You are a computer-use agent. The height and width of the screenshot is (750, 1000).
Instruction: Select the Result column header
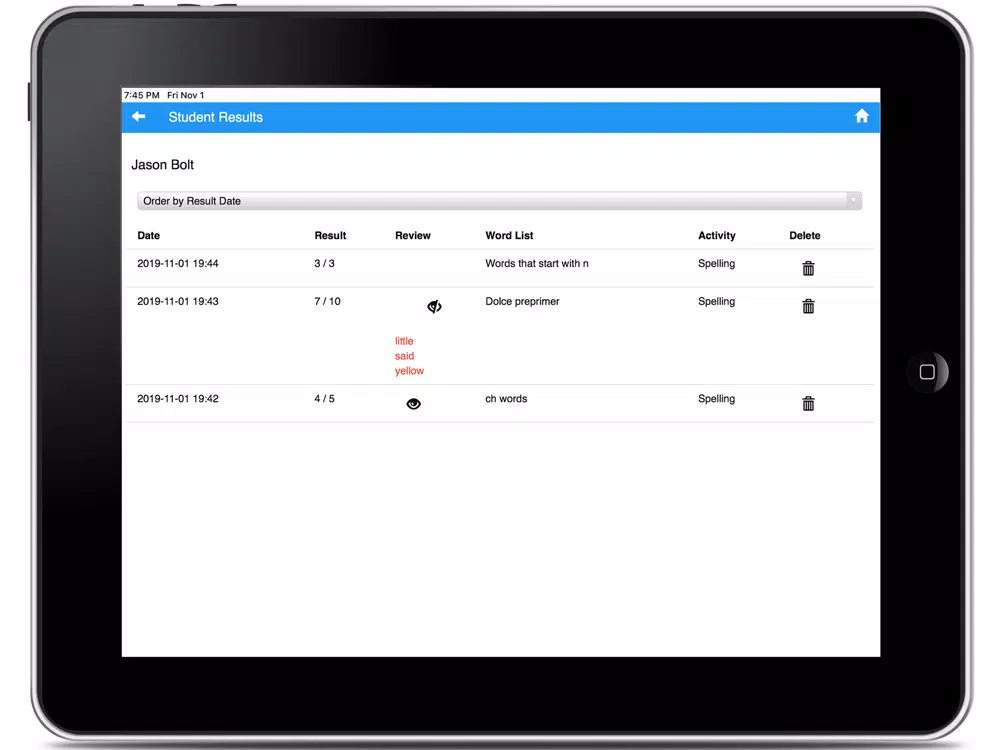pos(330,235)
